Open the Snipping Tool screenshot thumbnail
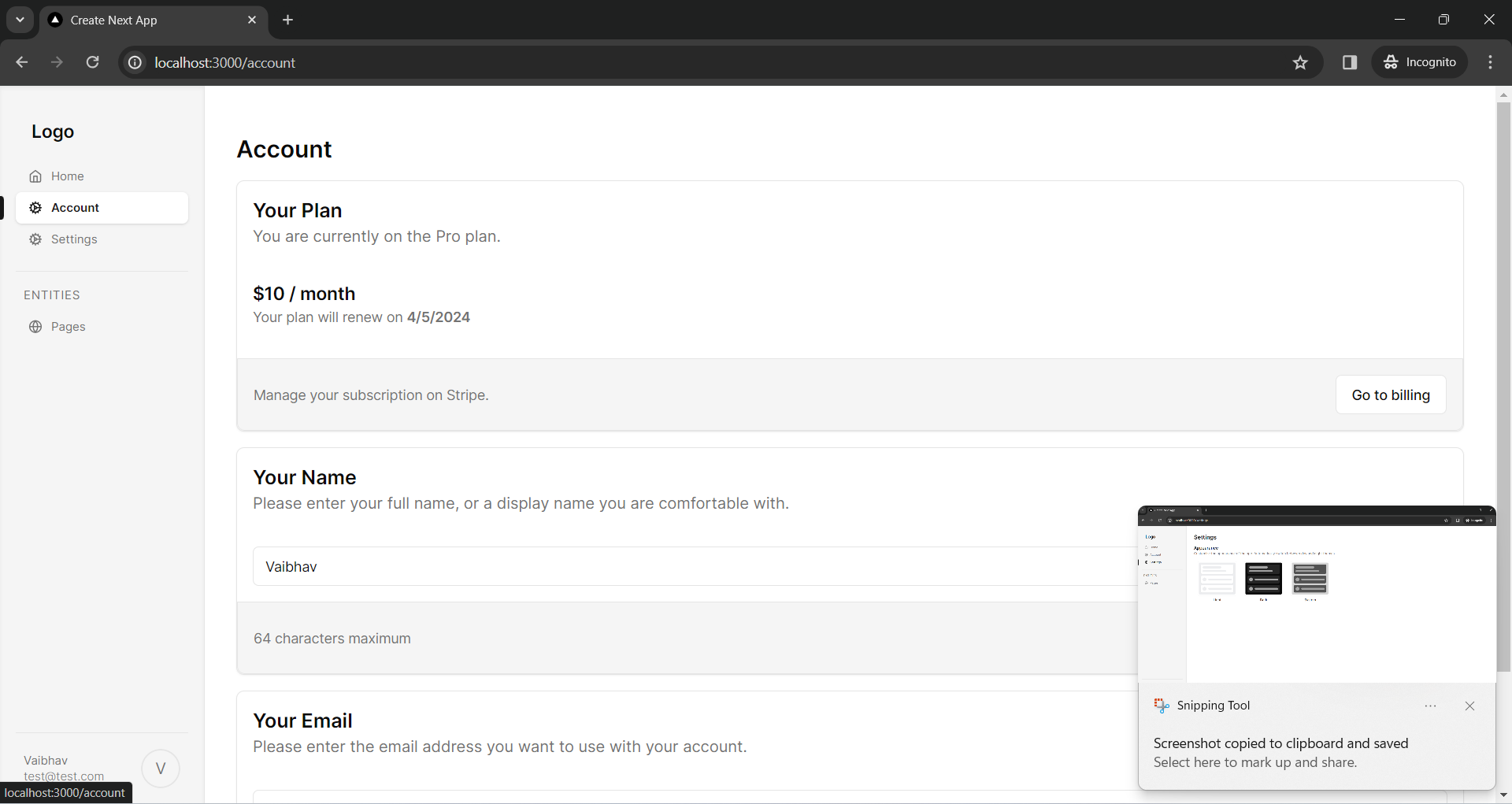The image size is (1512, 804). (1317, 594)
